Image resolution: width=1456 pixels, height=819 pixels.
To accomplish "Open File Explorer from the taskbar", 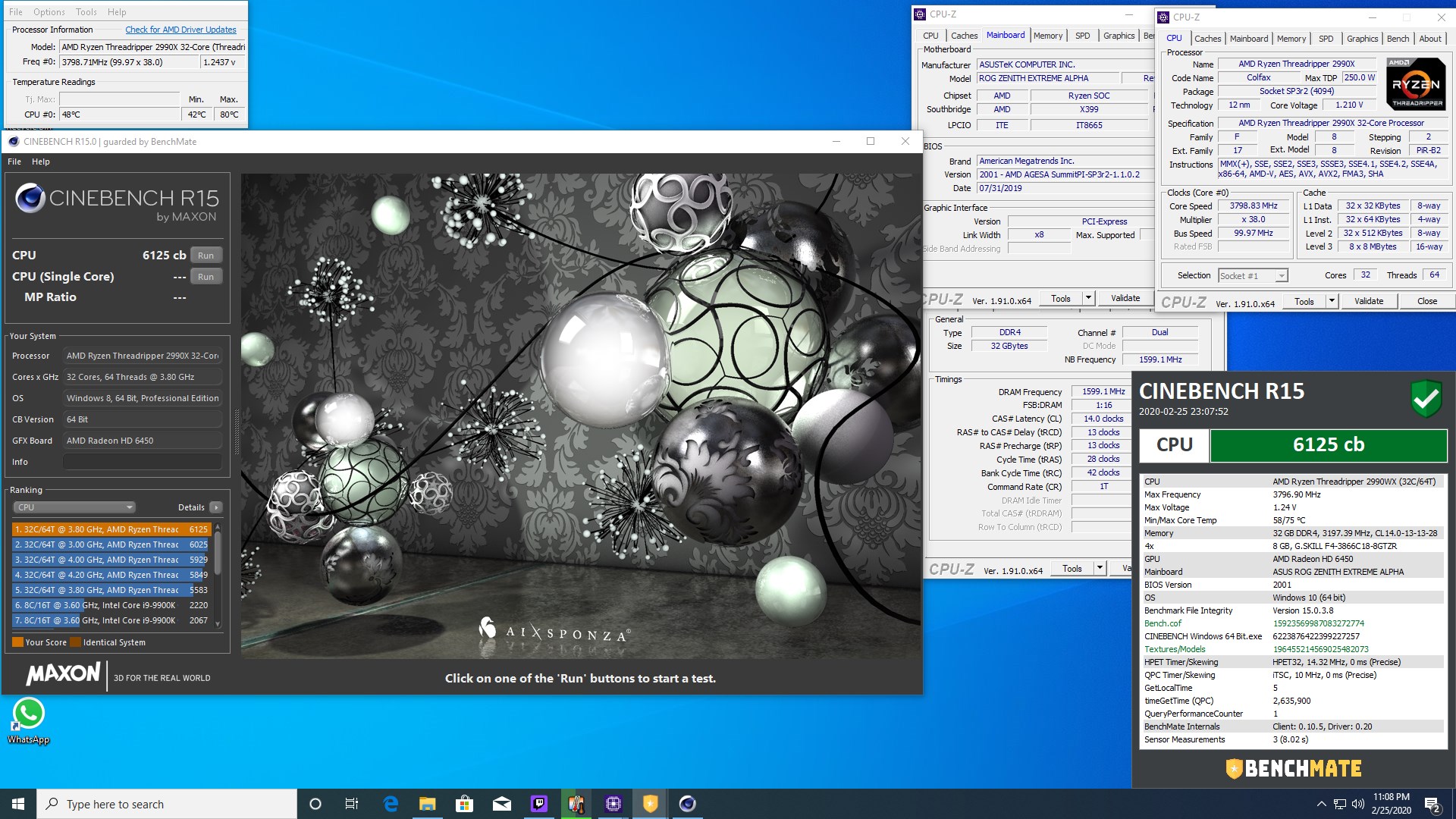I will [428, 804].
